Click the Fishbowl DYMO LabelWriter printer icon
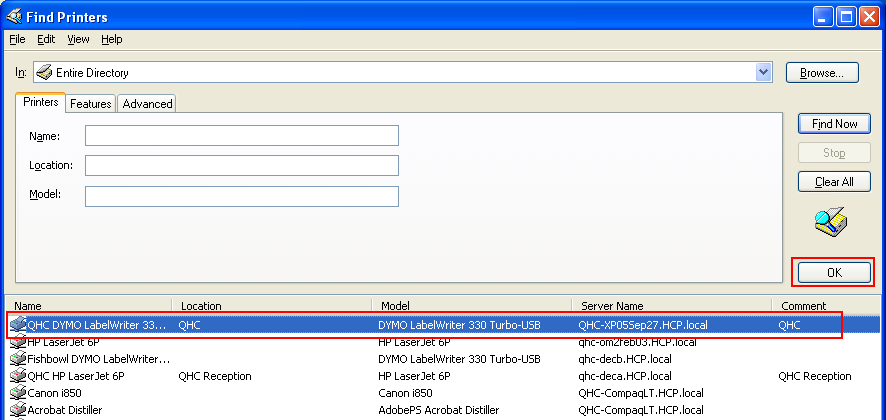This screenshot has height=420, width=886. [x=18, y=358]
